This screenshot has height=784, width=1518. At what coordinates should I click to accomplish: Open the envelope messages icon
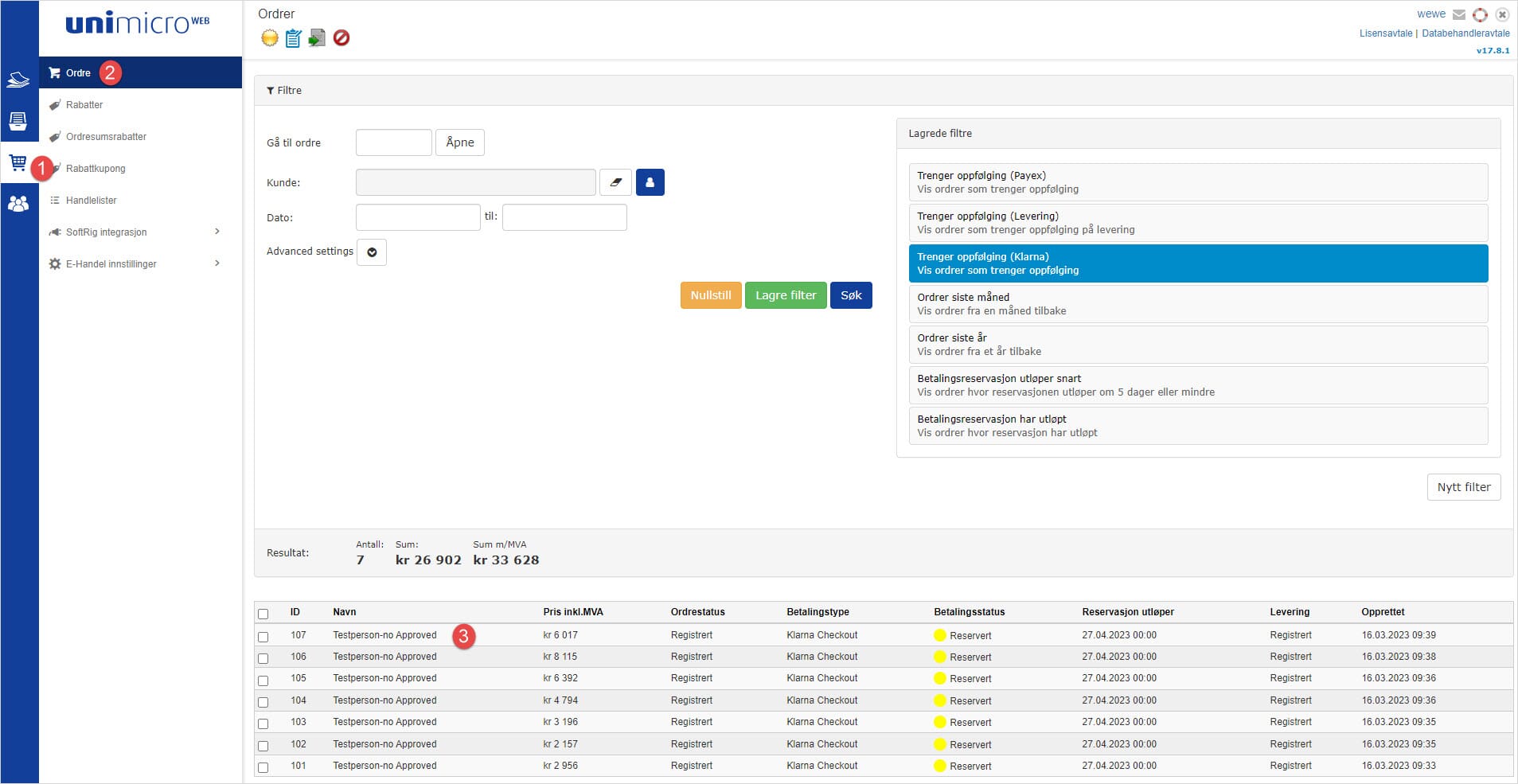coord(1459,14)
